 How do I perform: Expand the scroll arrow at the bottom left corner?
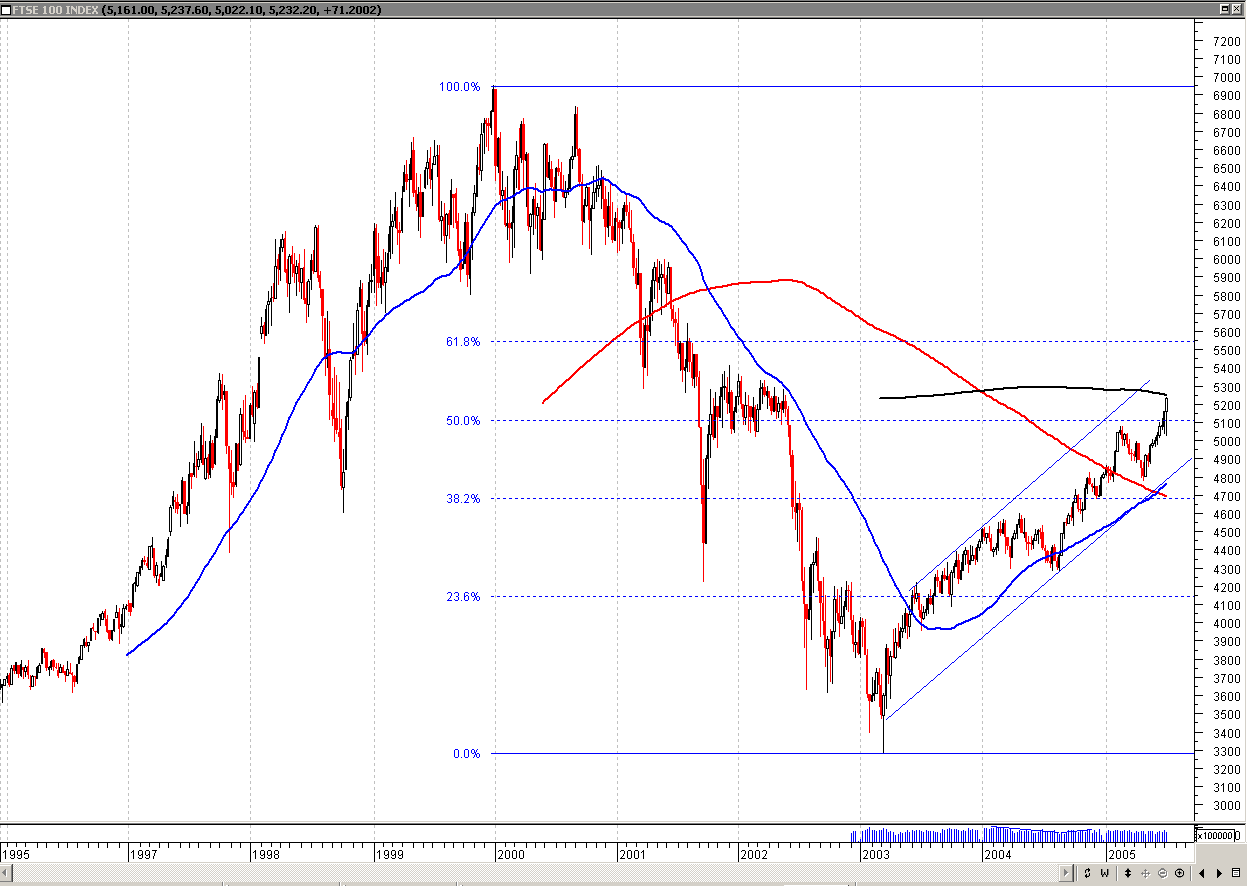tap(5, 873)
